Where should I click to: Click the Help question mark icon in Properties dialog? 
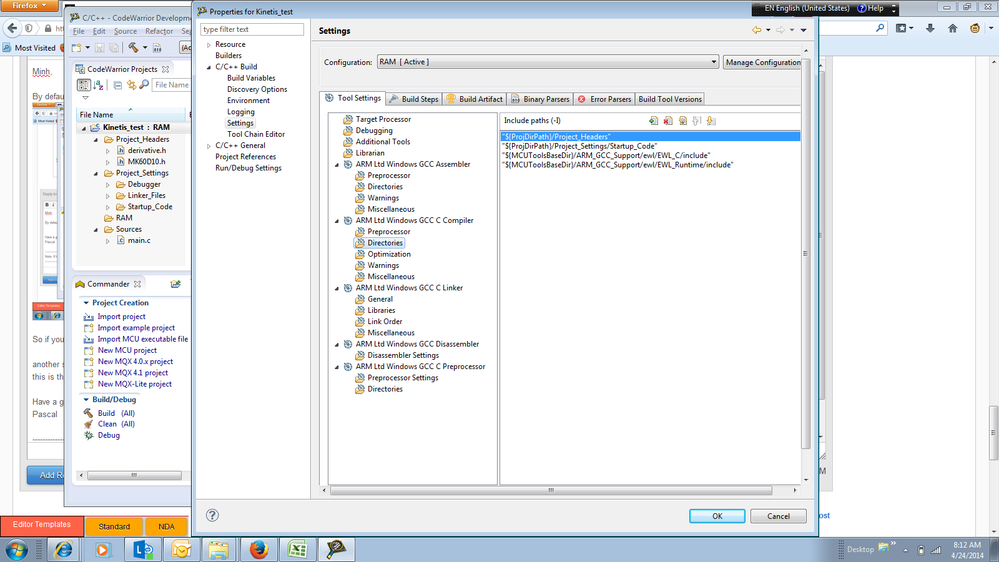(x=212, y=515)
